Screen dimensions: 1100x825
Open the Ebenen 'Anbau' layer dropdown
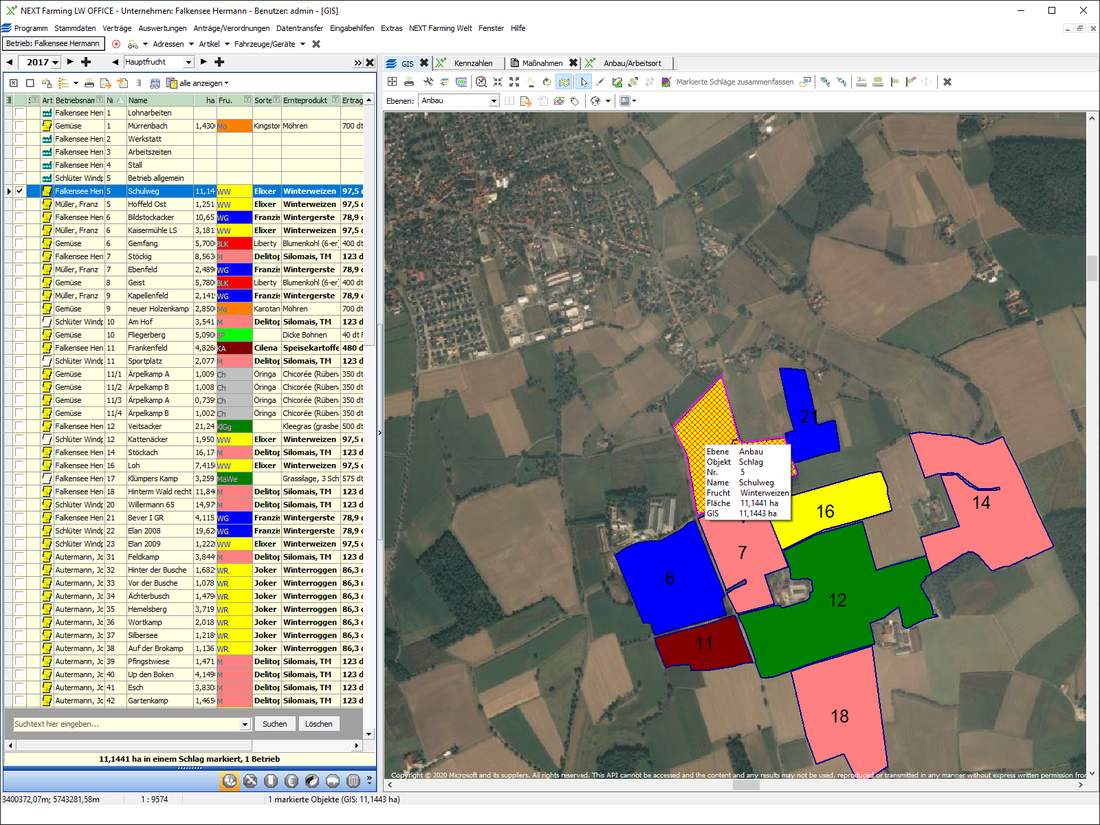pyautogui.click(x=493, y=101)
